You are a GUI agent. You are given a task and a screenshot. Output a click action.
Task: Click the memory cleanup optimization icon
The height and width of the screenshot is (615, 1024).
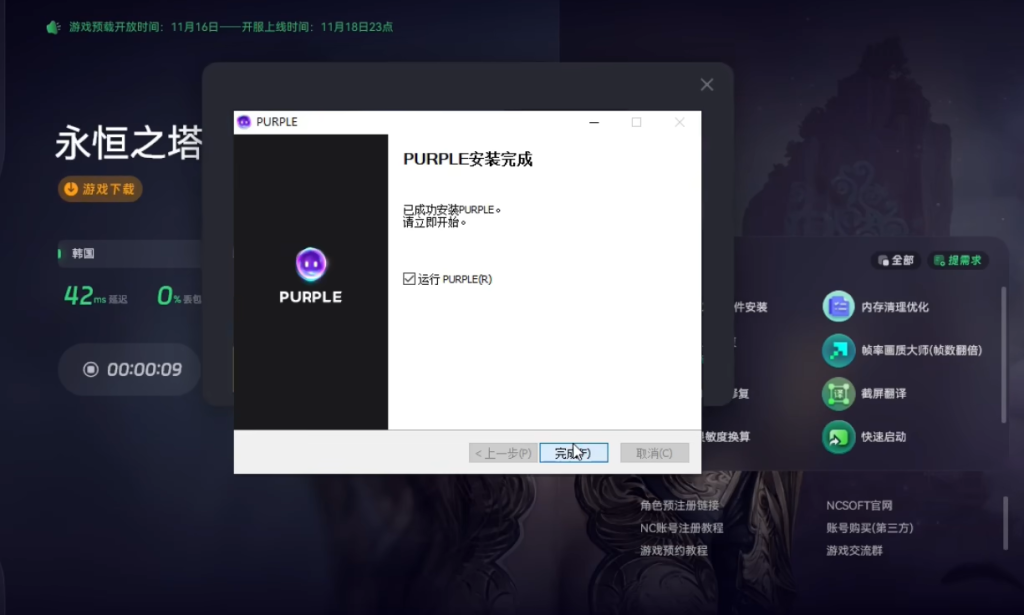pyautogui.click(x=838, y=307)
